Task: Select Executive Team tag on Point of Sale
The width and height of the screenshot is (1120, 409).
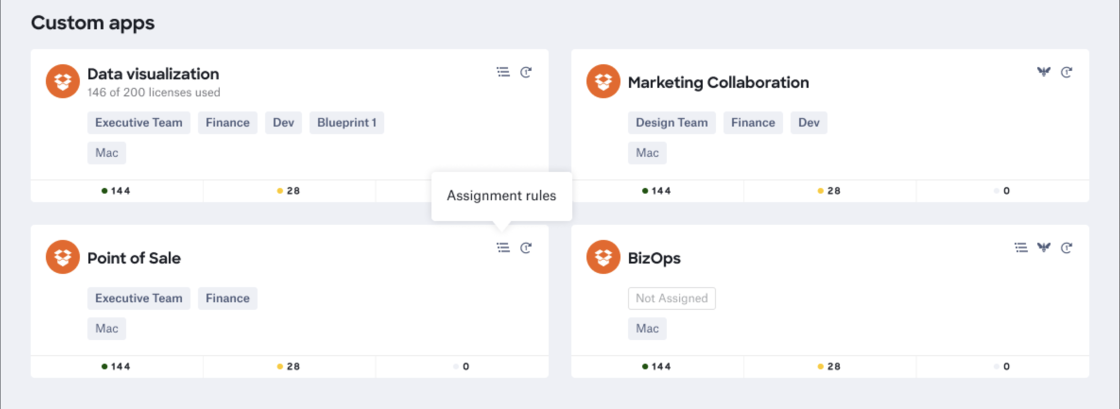Action: coord(138,298)
